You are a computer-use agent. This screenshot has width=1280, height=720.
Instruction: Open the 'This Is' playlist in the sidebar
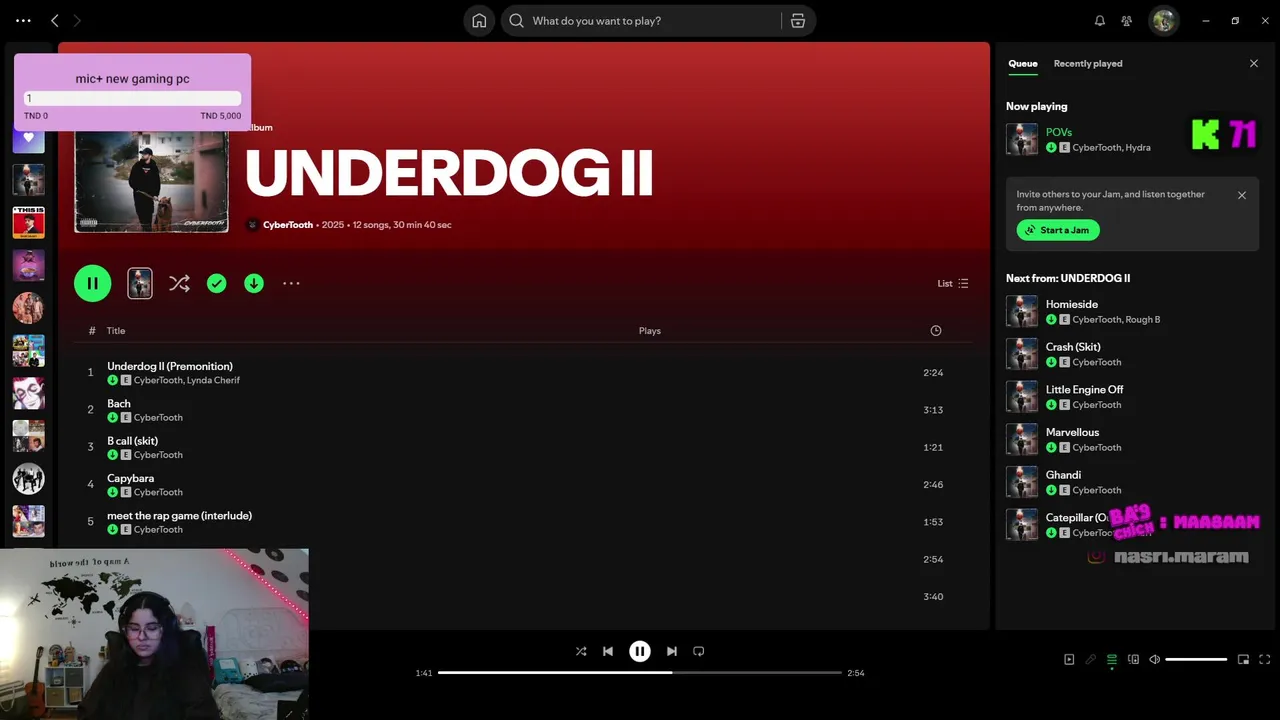28,222
